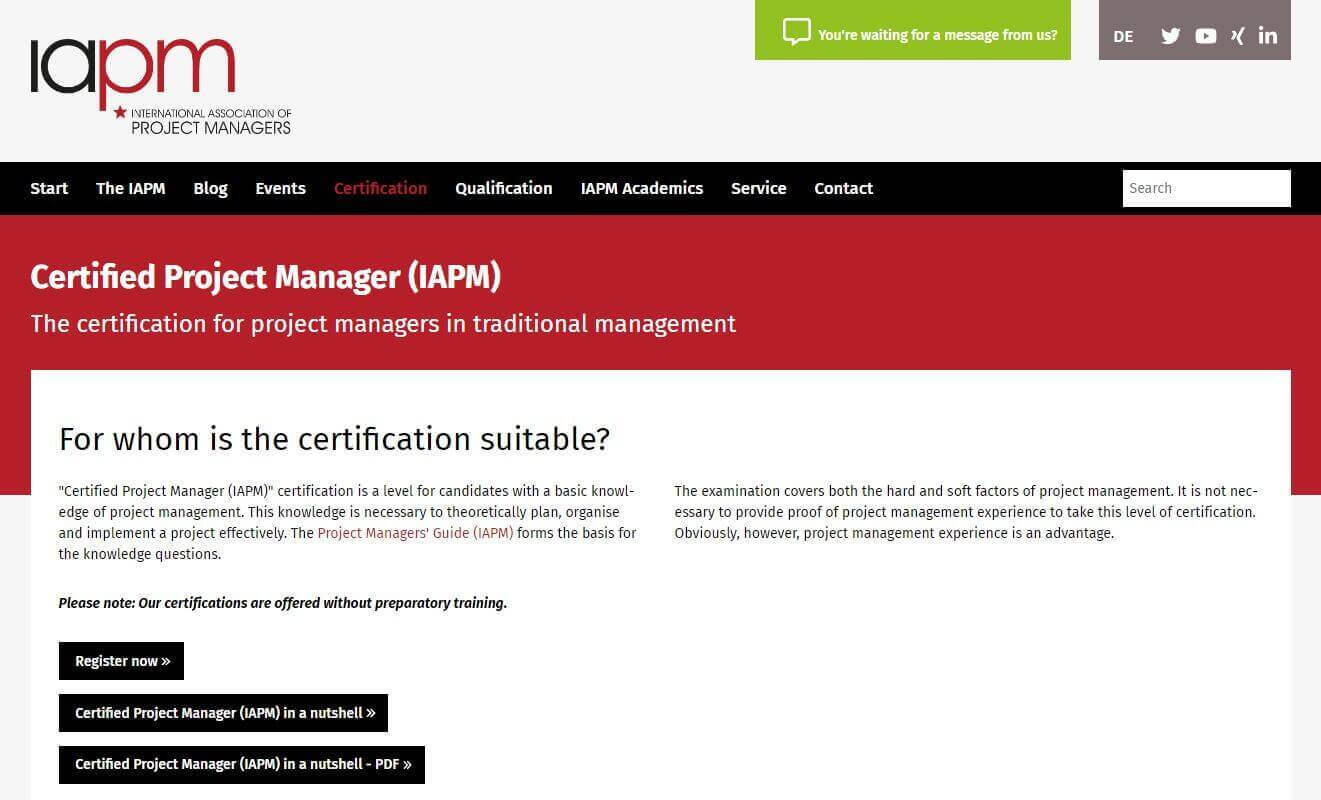The height and width of the screenshot is (800, 1321).
Task: Open the Events menu item
Action: point(280,188)
